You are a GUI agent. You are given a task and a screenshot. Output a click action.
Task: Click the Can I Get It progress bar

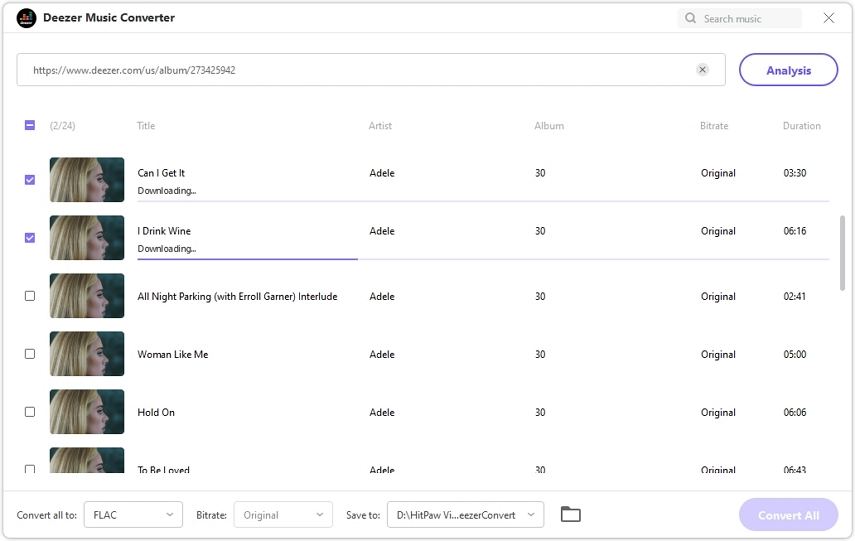coord(483,201)
